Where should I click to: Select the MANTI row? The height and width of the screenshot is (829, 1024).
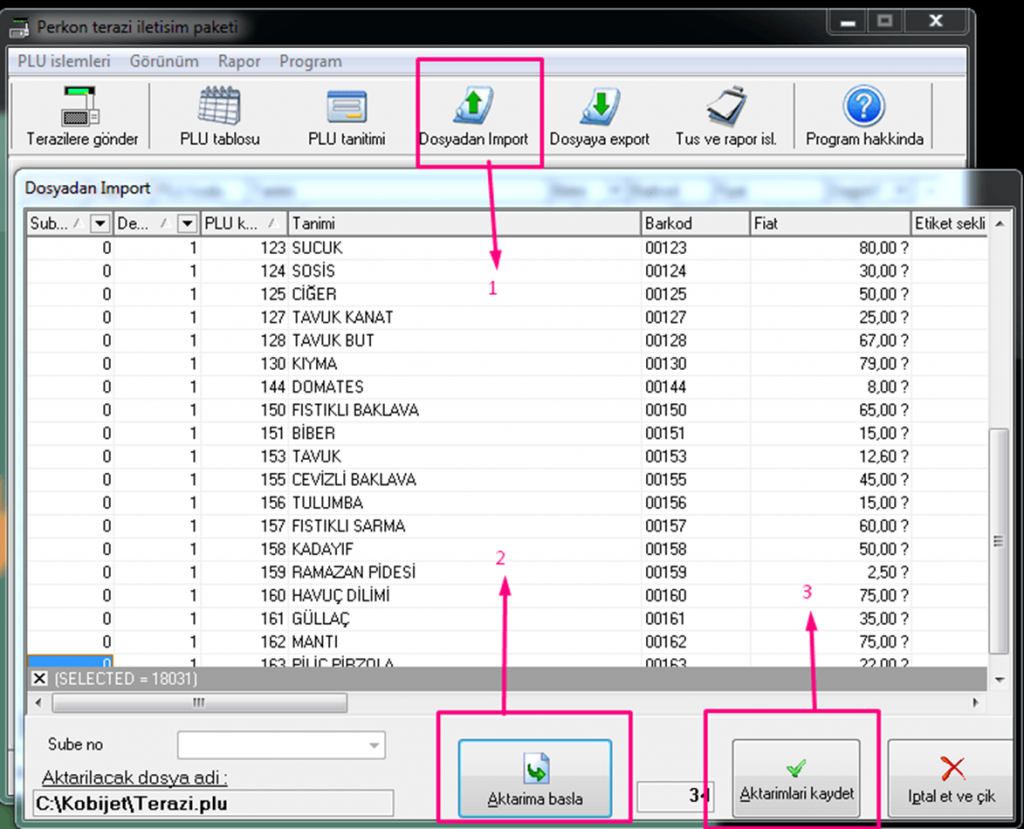(507, 642)
